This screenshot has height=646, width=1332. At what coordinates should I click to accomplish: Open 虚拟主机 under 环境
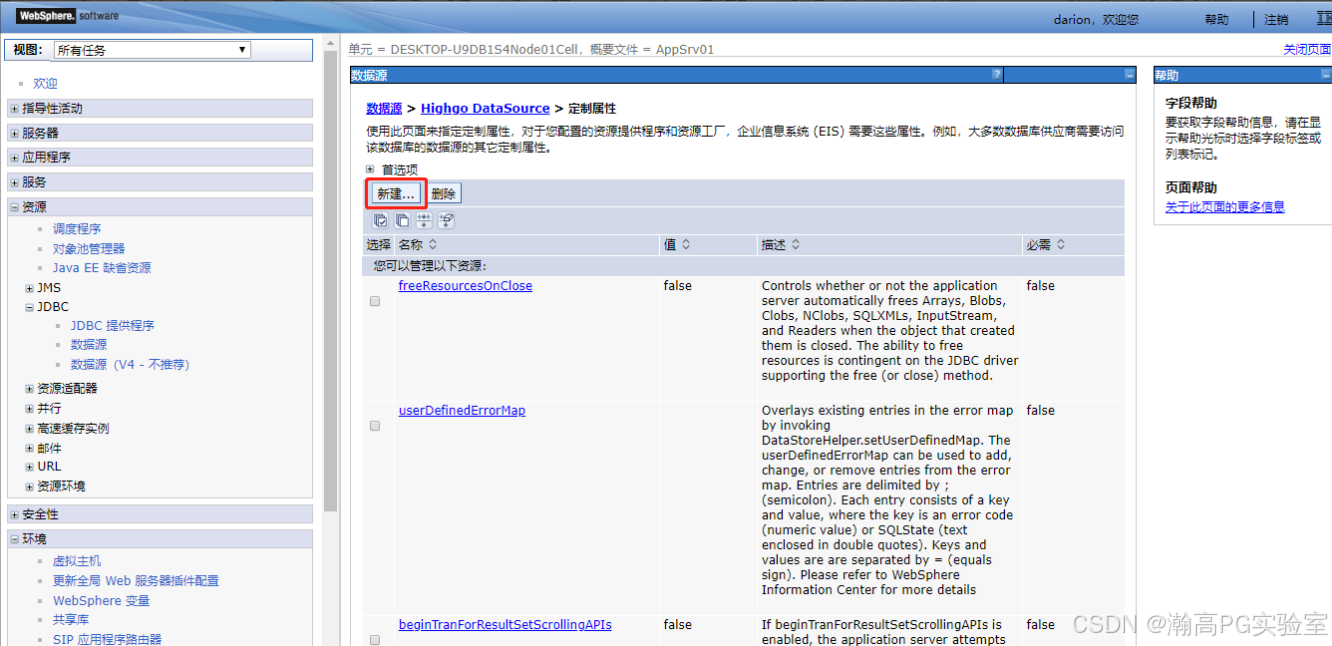[77, 561]
